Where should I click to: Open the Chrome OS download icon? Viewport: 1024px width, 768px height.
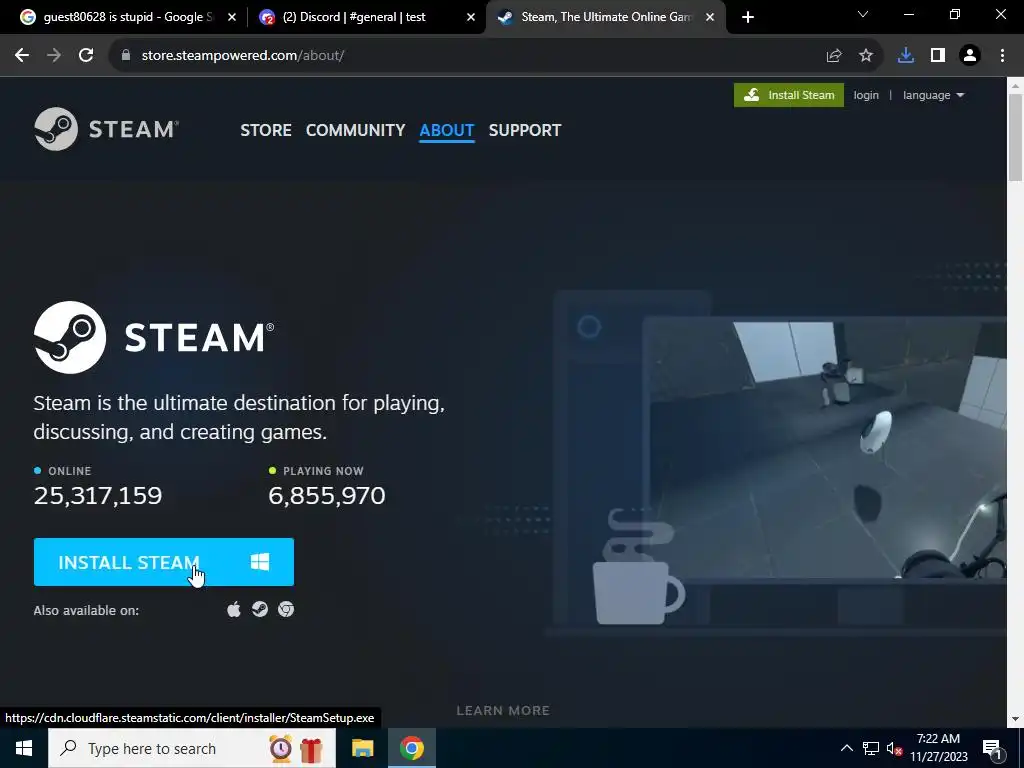(x=286, y=609)
